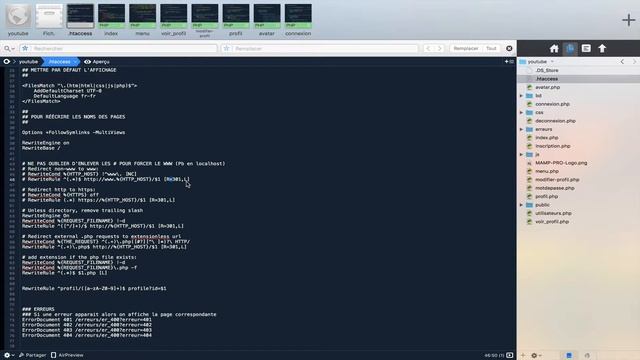Switch to the modifier-profil document tab

[204, 20]
